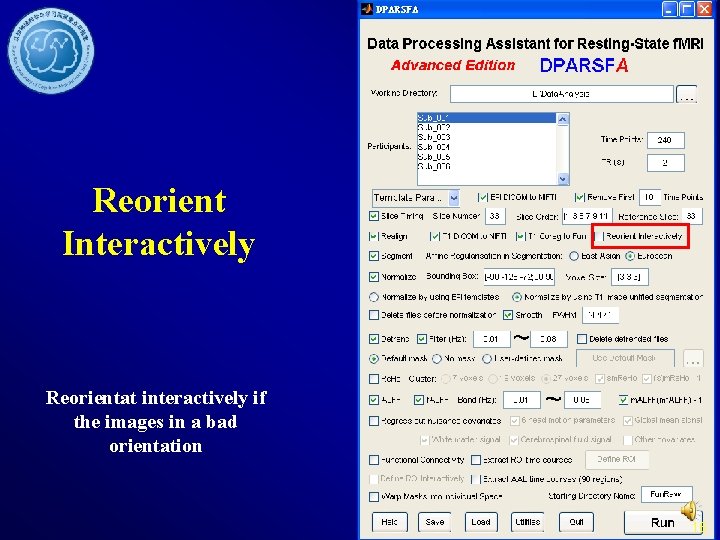Edit the Time Points field showing 240
Viewport: 720px width, 540px height.
pos(665,140)
